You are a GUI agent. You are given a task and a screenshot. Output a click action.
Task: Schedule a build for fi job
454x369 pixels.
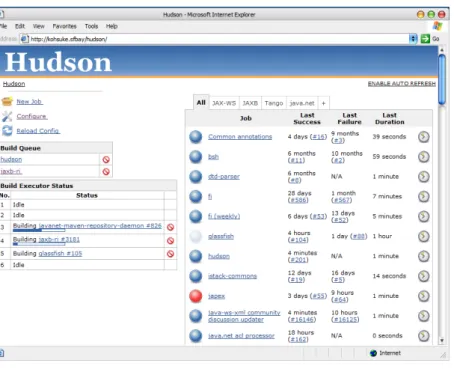(x=424, y=196)
